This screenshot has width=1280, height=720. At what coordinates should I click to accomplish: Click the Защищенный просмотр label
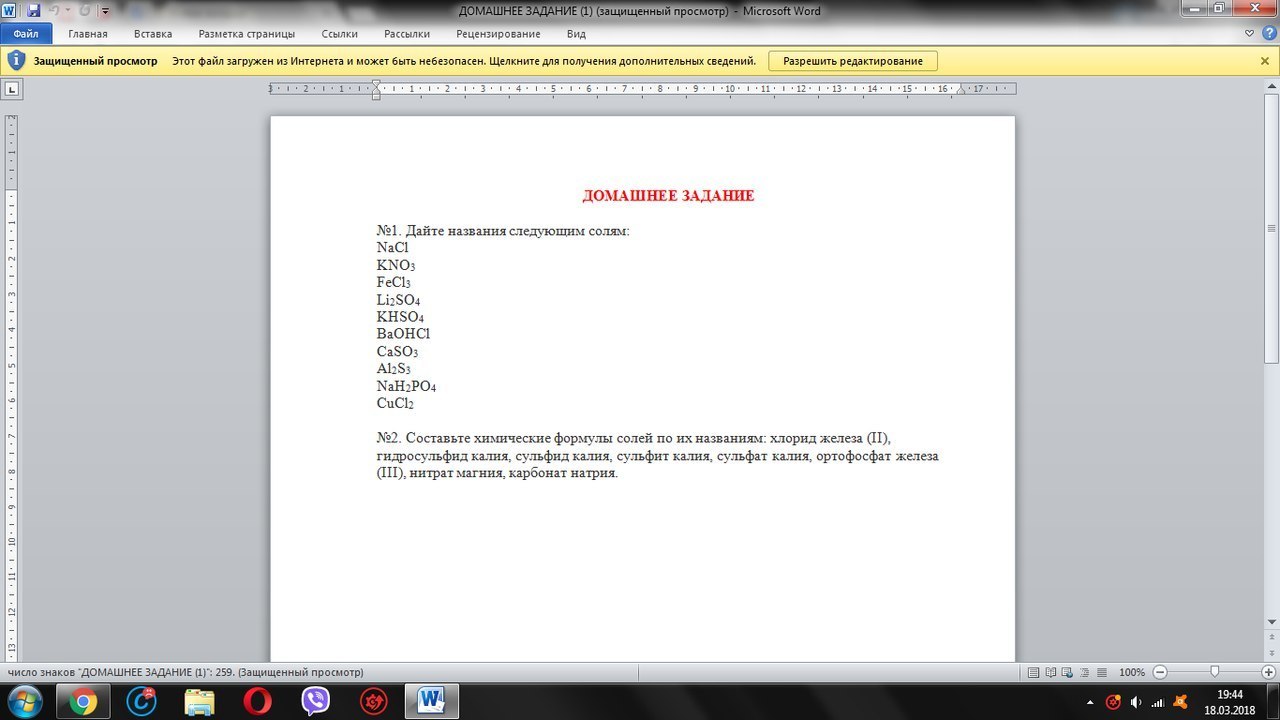coord(95,61)
